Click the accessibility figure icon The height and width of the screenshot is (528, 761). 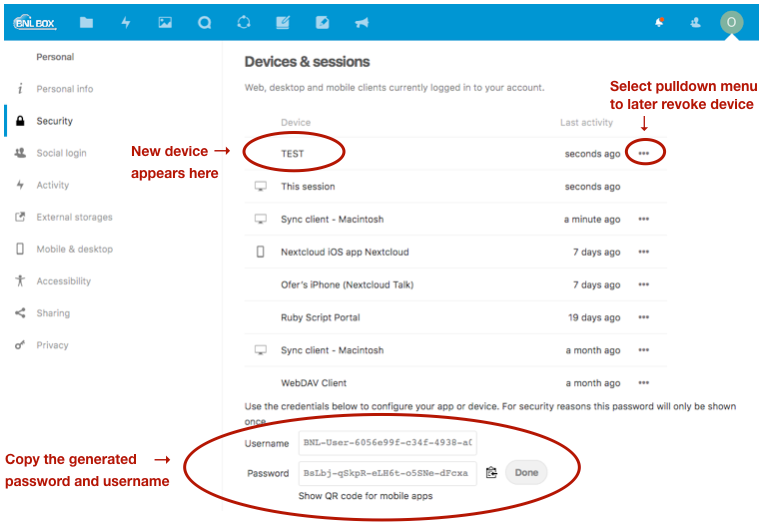20,280
